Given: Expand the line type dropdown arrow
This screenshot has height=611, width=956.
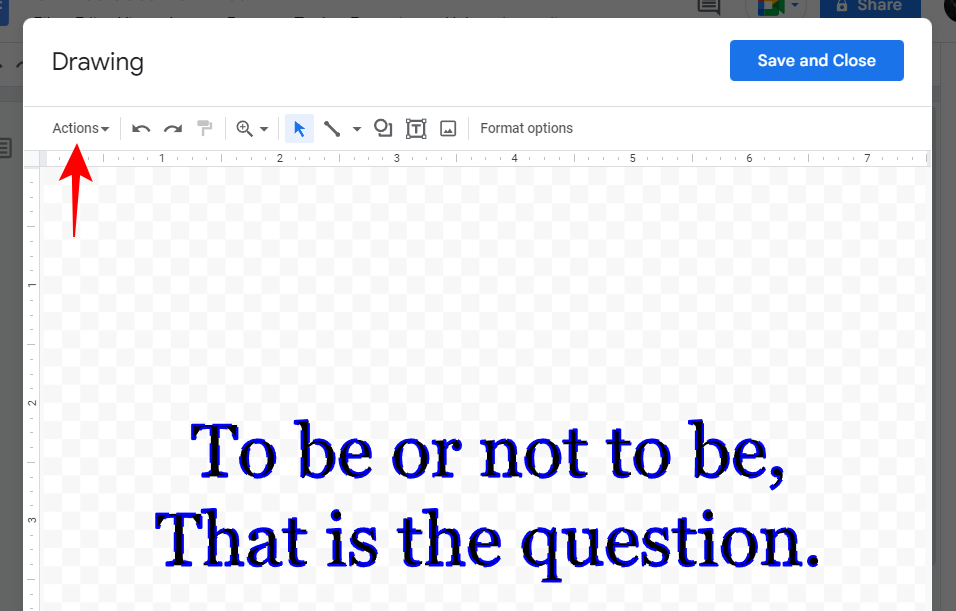Looking at the screenshot, I should tap(357, 129).
